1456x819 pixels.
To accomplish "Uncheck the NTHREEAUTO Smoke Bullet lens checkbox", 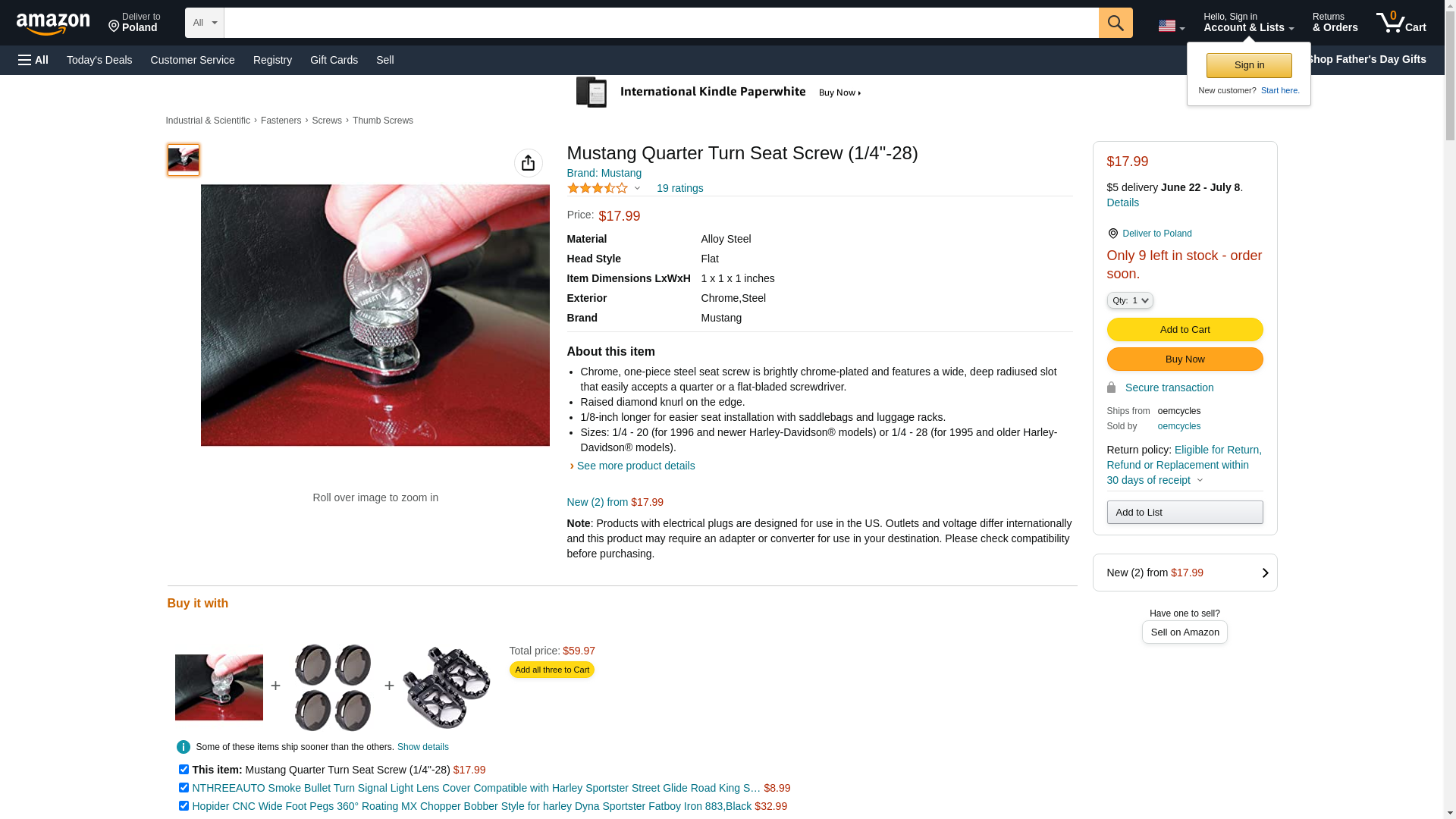I will click(x=184, y=787).
